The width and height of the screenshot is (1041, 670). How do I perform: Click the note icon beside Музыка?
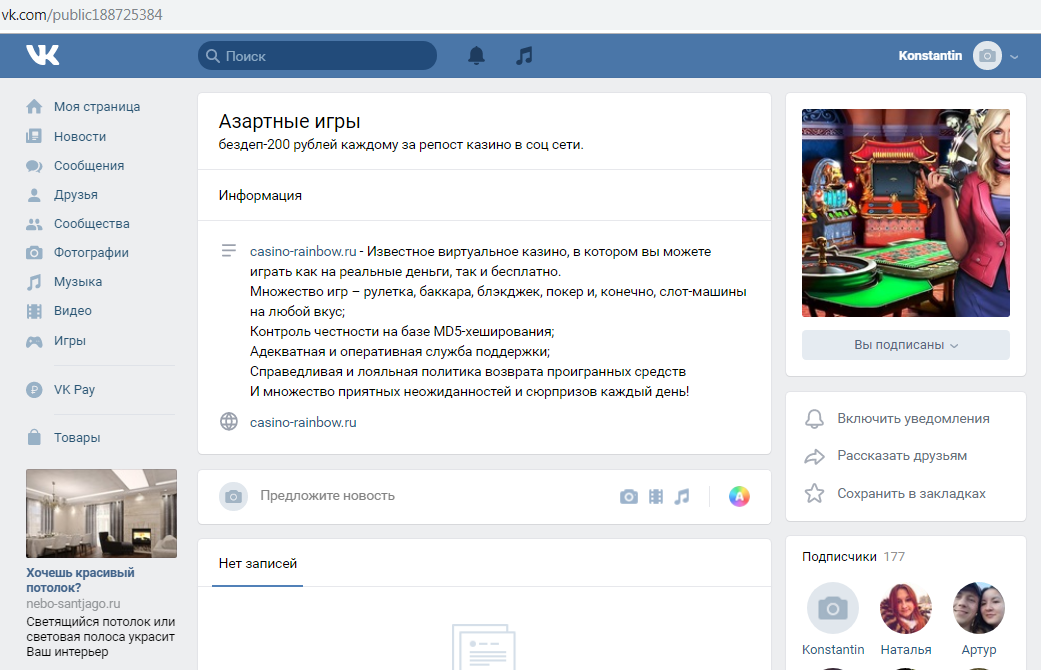point(34,282)
